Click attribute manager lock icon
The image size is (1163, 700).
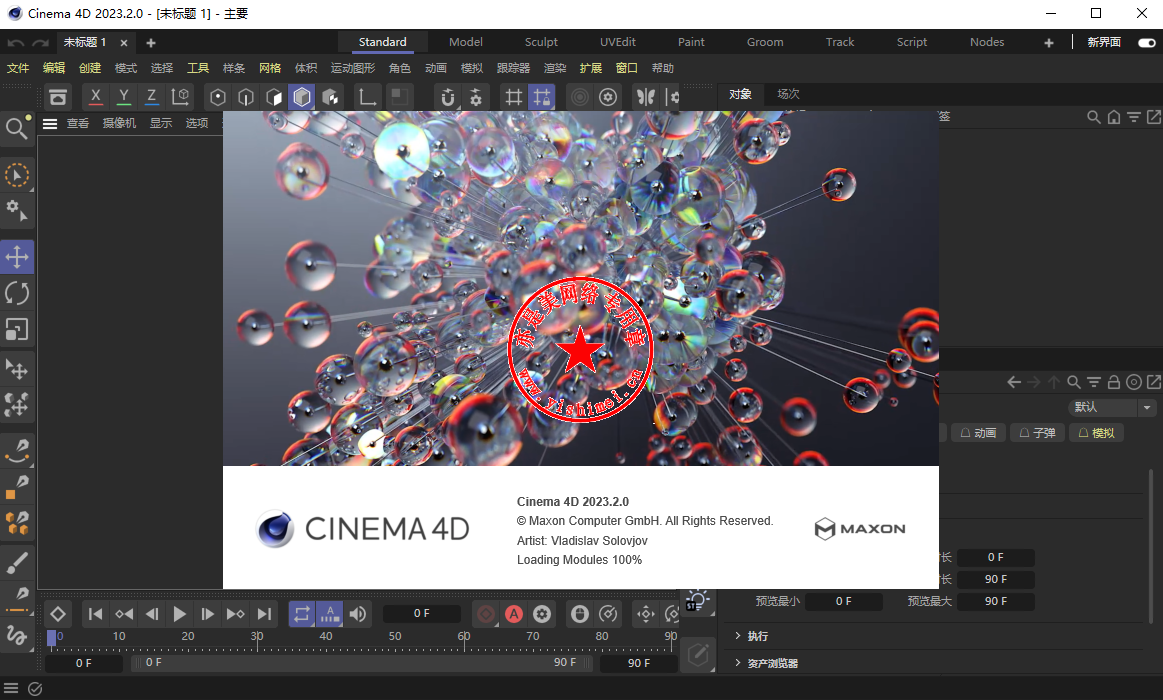click(x=1114, y=383)
